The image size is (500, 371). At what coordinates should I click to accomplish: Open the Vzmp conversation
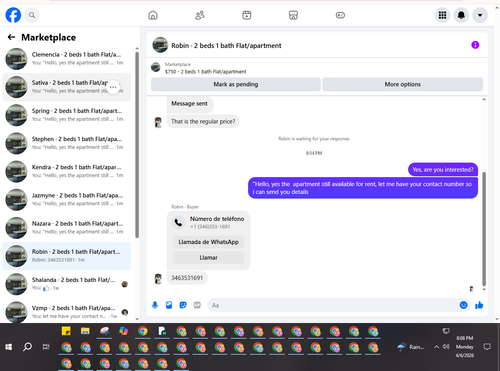(x=67, y=312)
